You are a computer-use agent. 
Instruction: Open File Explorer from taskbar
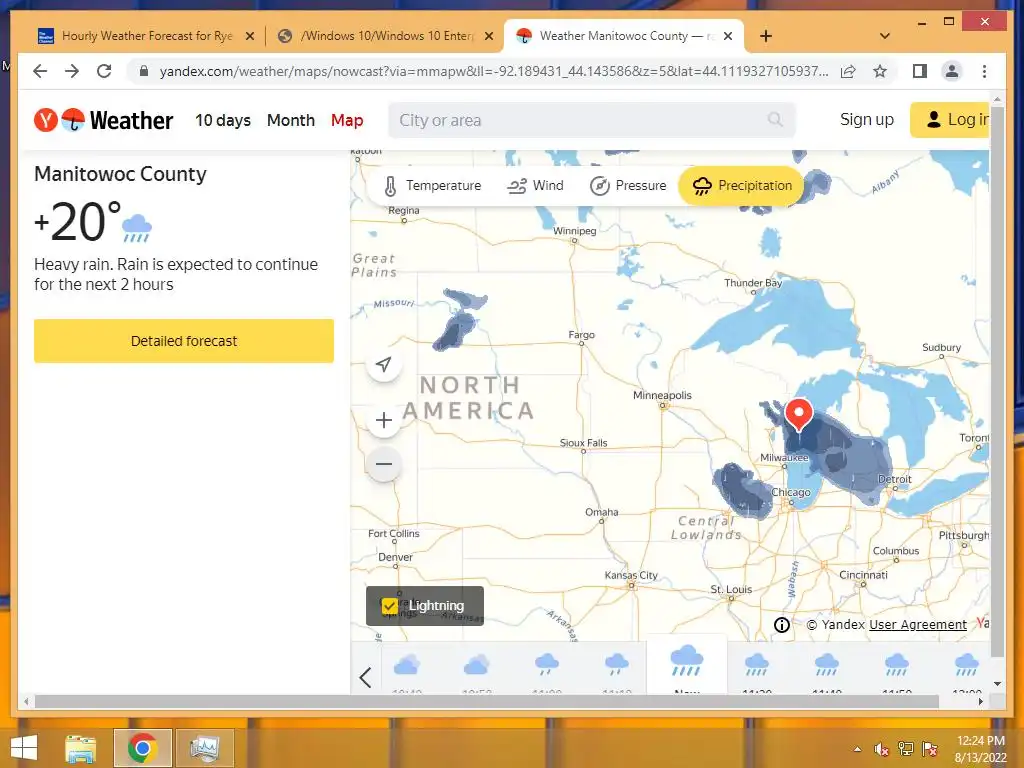click(x=80, y=748)
